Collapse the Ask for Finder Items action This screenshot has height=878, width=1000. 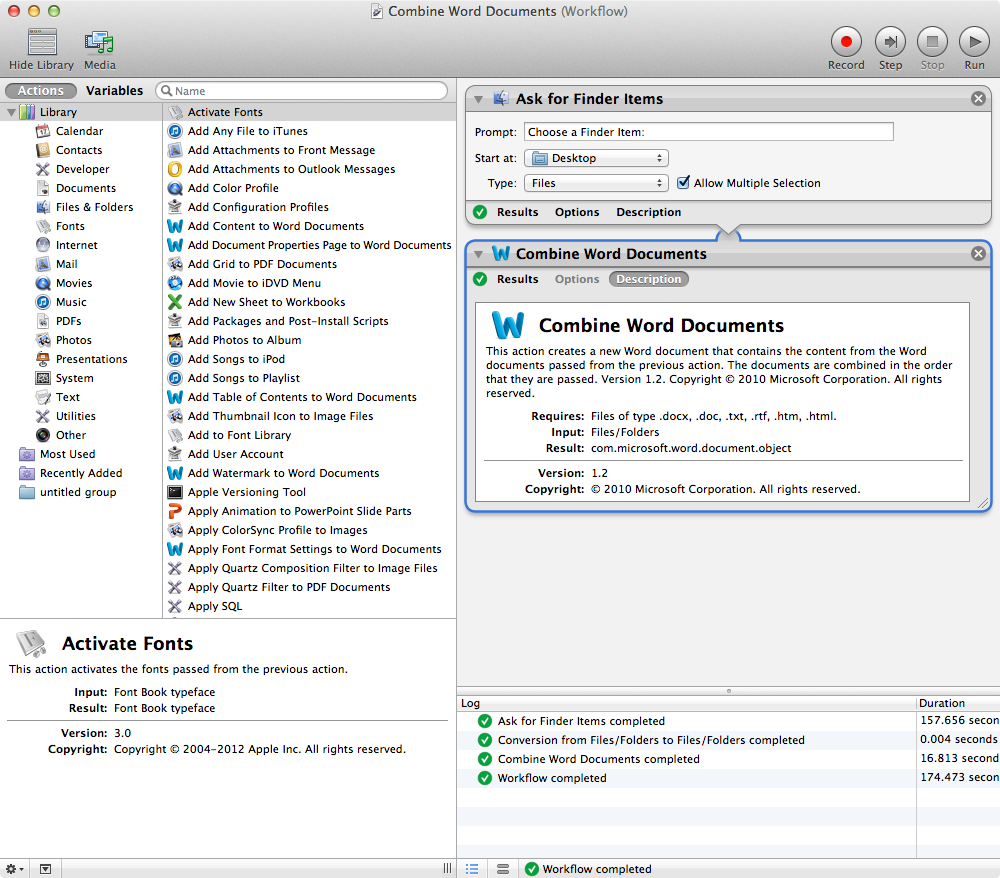(x=478, y=99)
